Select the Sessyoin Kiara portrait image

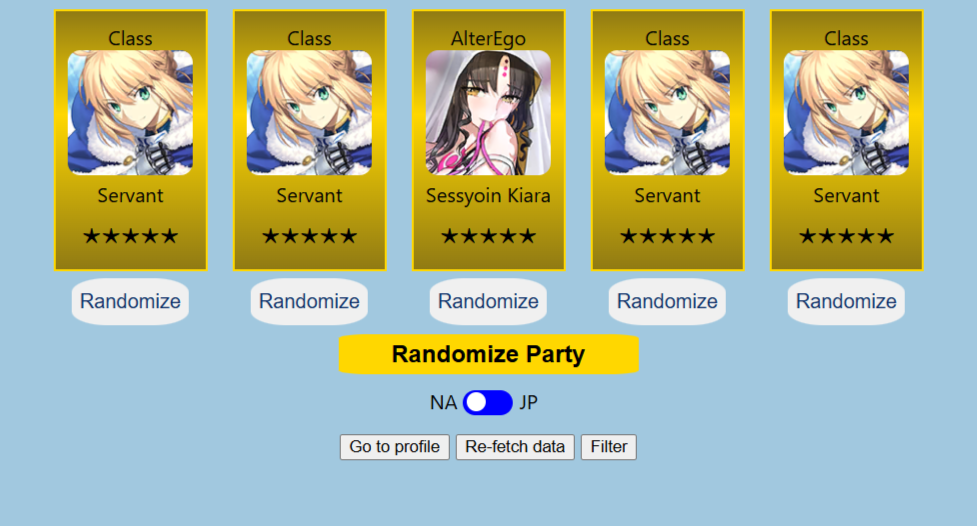[x=488, y=113]
